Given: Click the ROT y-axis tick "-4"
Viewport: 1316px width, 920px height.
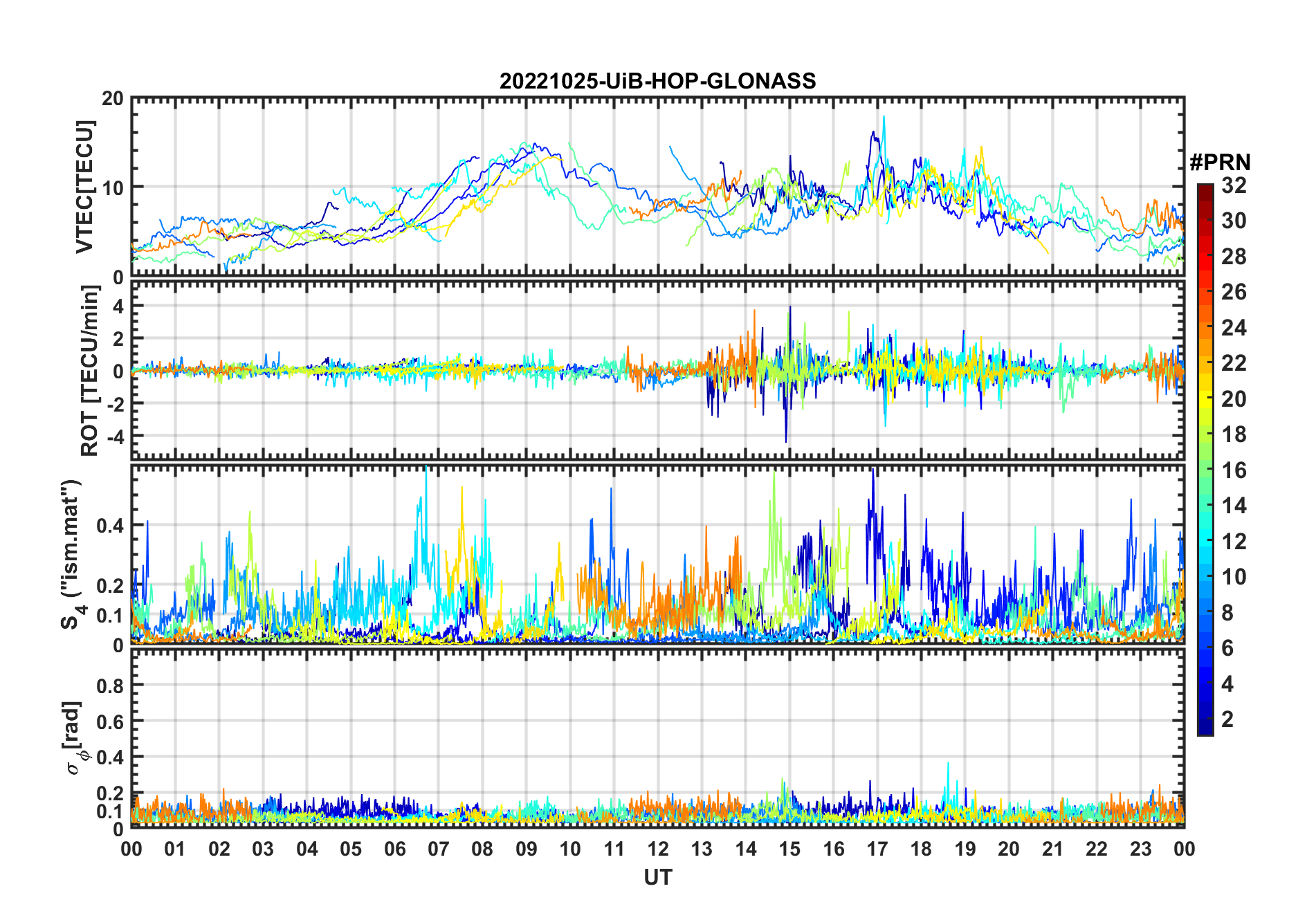Looking at the screenshot, I should coord(116,436).
